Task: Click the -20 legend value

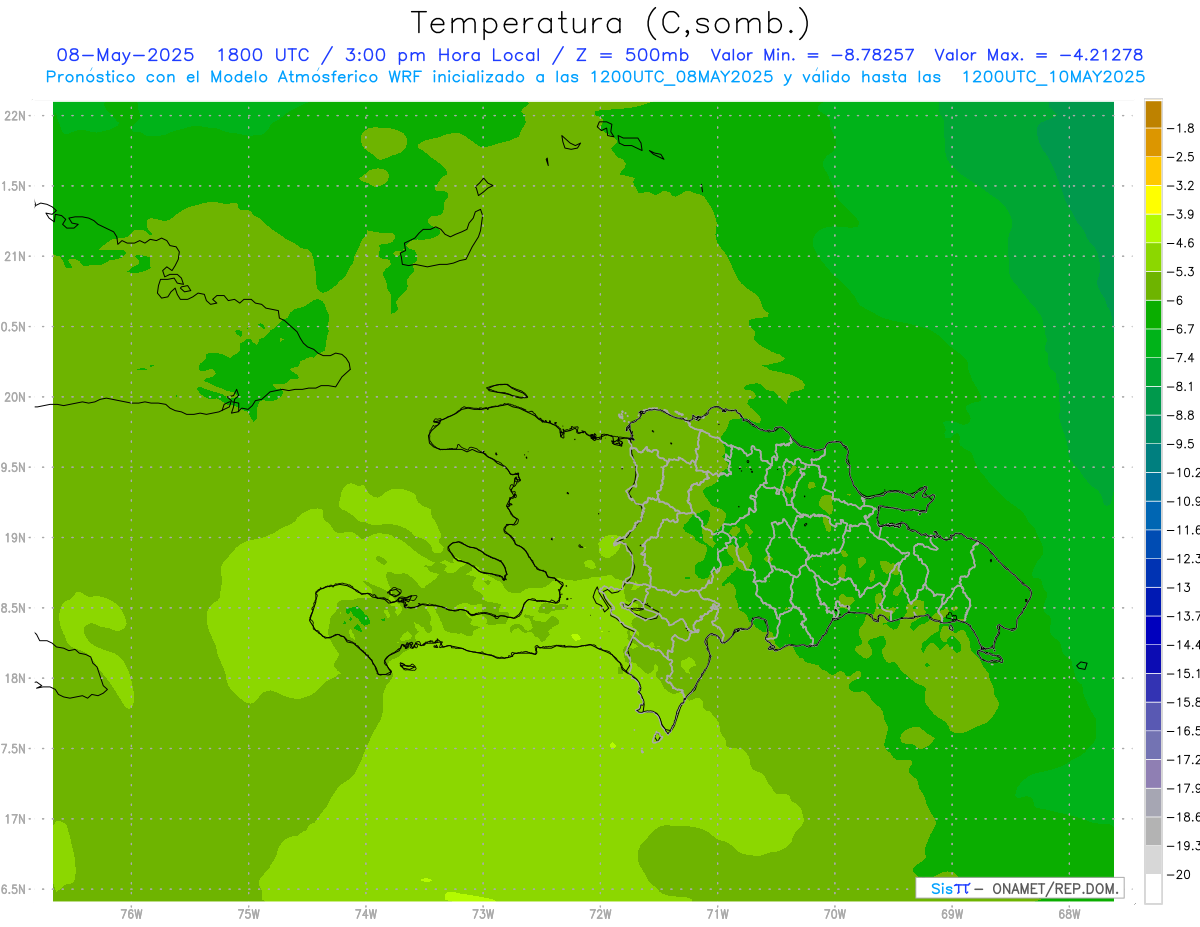Action: 1181,874
